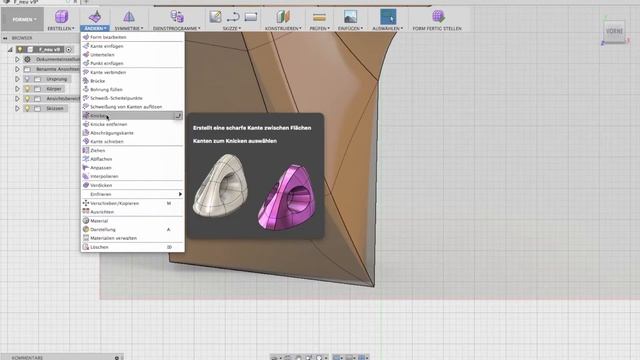The height and width of the screenshot is (360, 640).
Task: Choose Bohrung füllen from the menu
Action: [x=133, y=89]
